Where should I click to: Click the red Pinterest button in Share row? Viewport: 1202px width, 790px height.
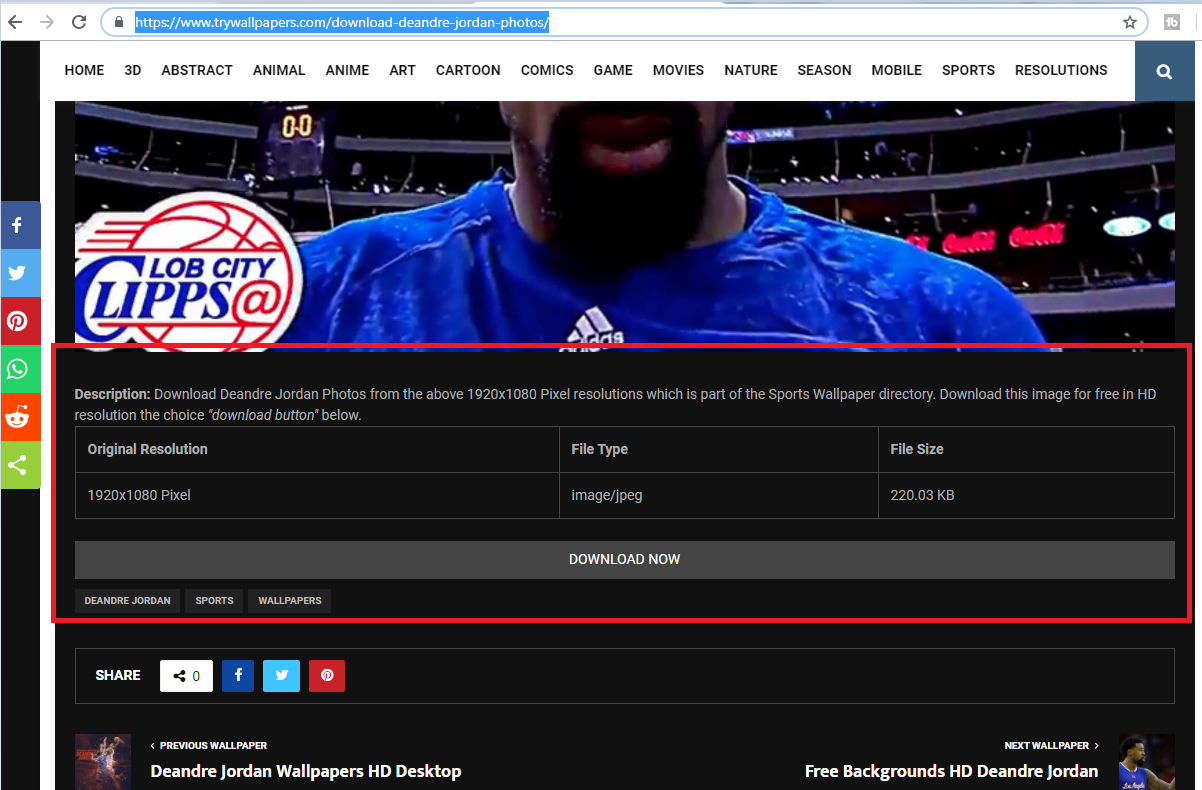(x=327, y=676)
